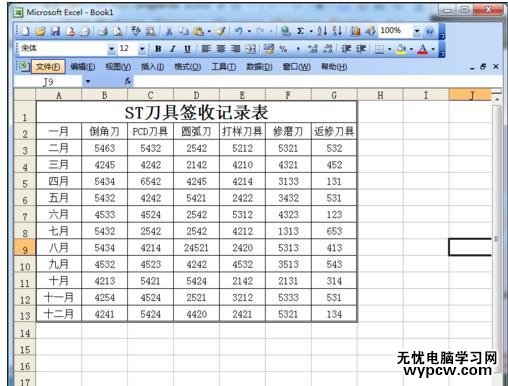This screenshot has width=508, height=386.
Task: Save the workbook with the floppy icon
Action: point(55,31)
